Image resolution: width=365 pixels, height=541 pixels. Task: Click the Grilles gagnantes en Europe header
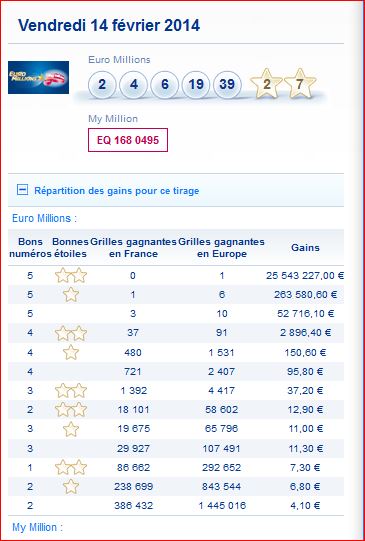tap(221, 248)
